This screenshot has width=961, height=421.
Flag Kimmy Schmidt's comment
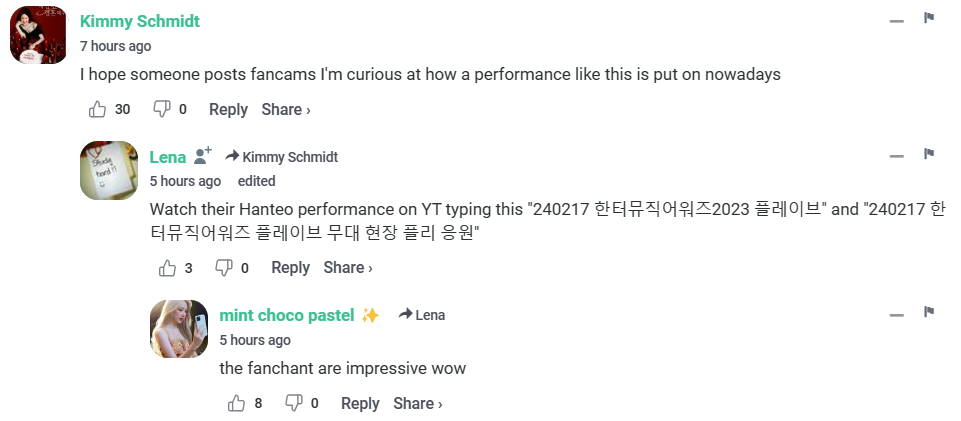[929, 18]
